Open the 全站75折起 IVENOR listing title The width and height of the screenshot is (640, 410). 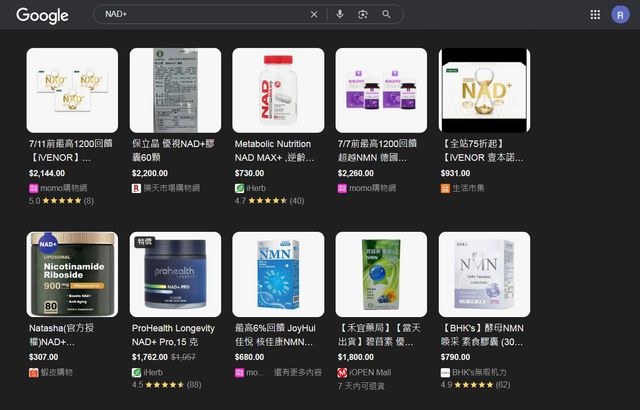[482, 151]
